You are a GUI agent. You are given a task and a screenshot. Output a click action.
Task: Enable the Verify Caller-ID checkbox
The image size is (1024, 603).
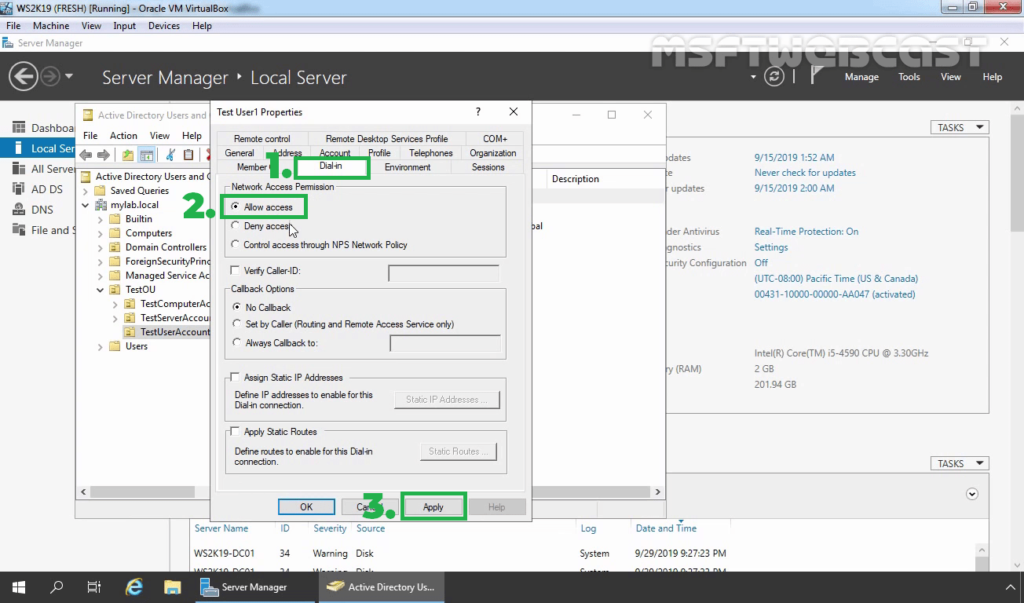click(x=234, y=270)
